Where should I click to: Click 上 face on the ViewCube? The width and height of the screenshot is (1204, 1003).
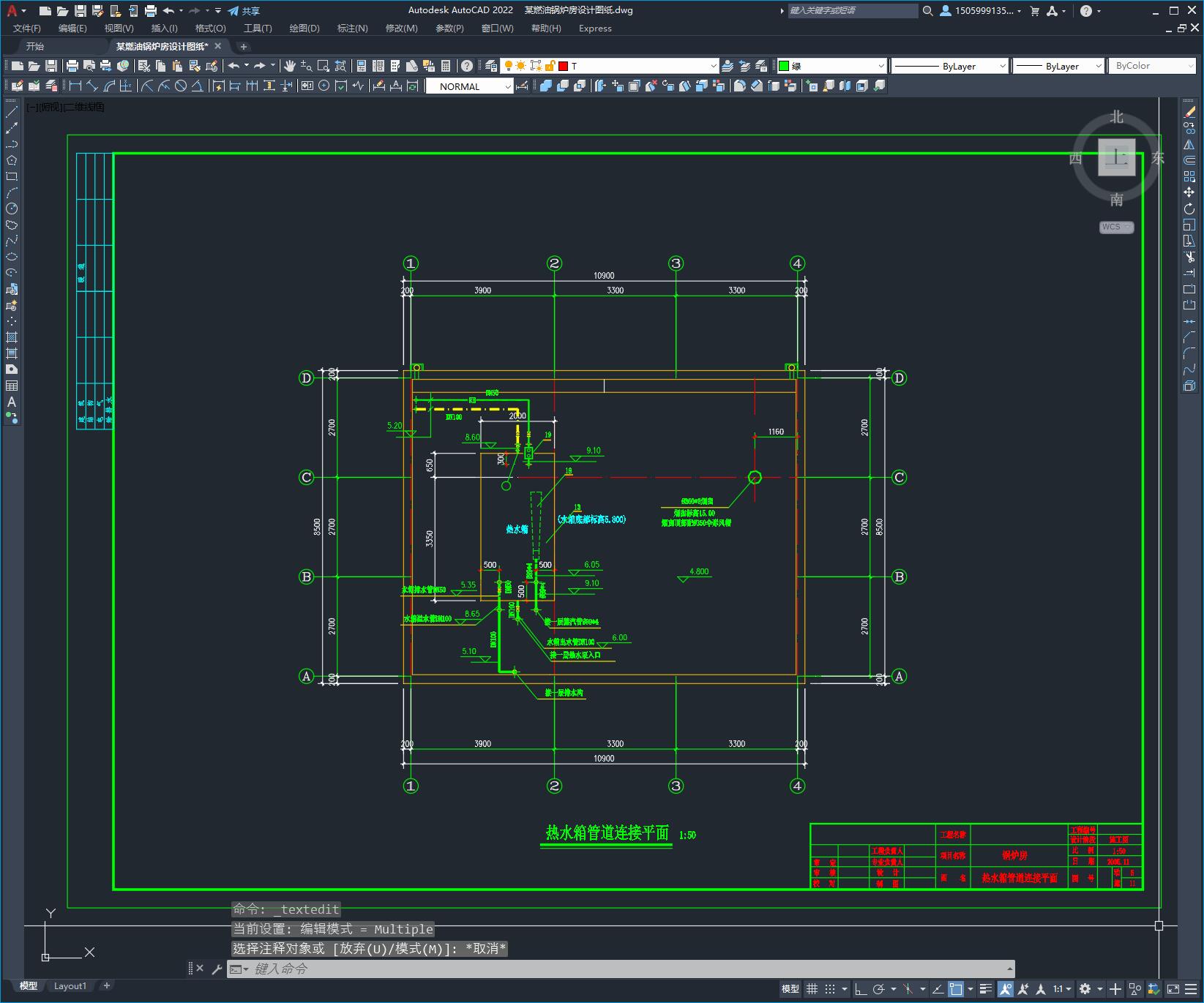(x=1116, y=157)
